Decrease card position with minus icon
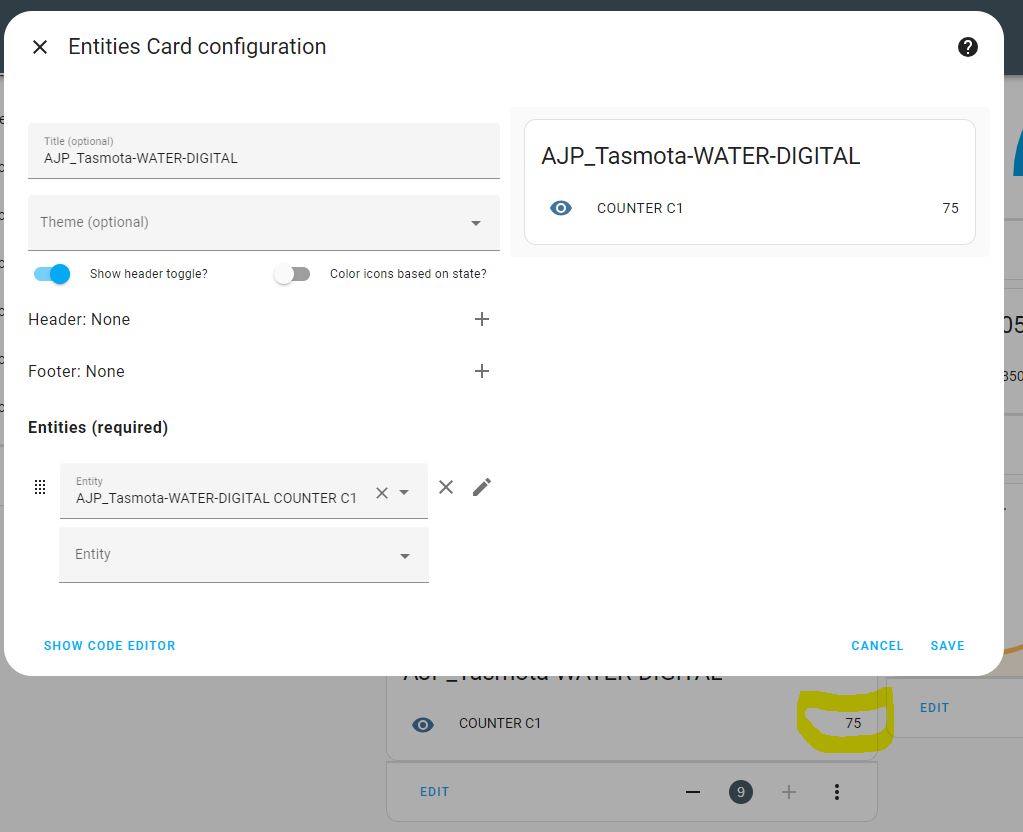Image resolution: width=1023 pixels, height=832 pixels. [693, 792]
